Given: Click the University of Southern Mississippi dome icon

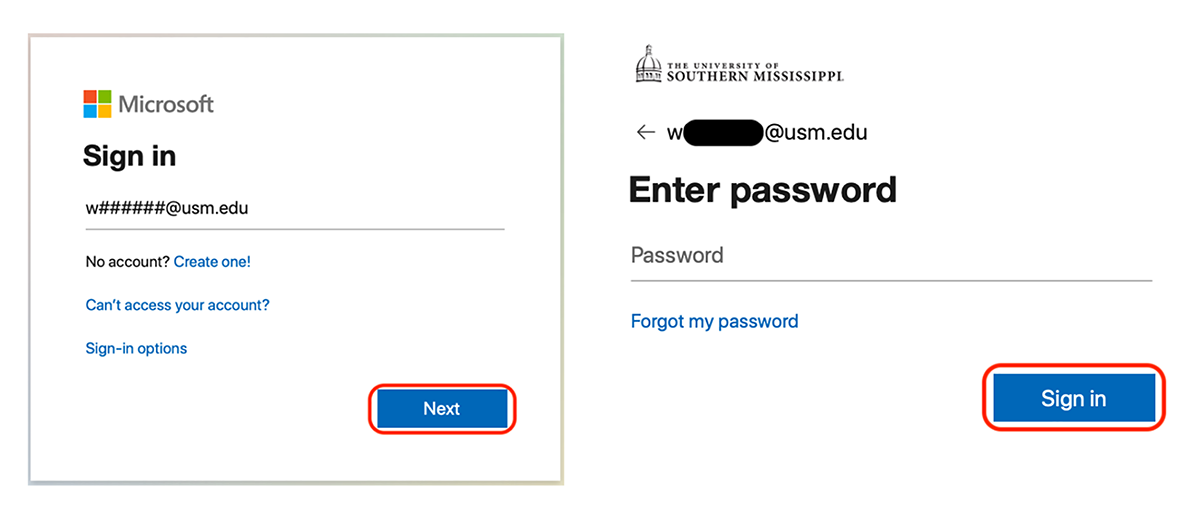Looking at the screenshot, I should [649, 64].
